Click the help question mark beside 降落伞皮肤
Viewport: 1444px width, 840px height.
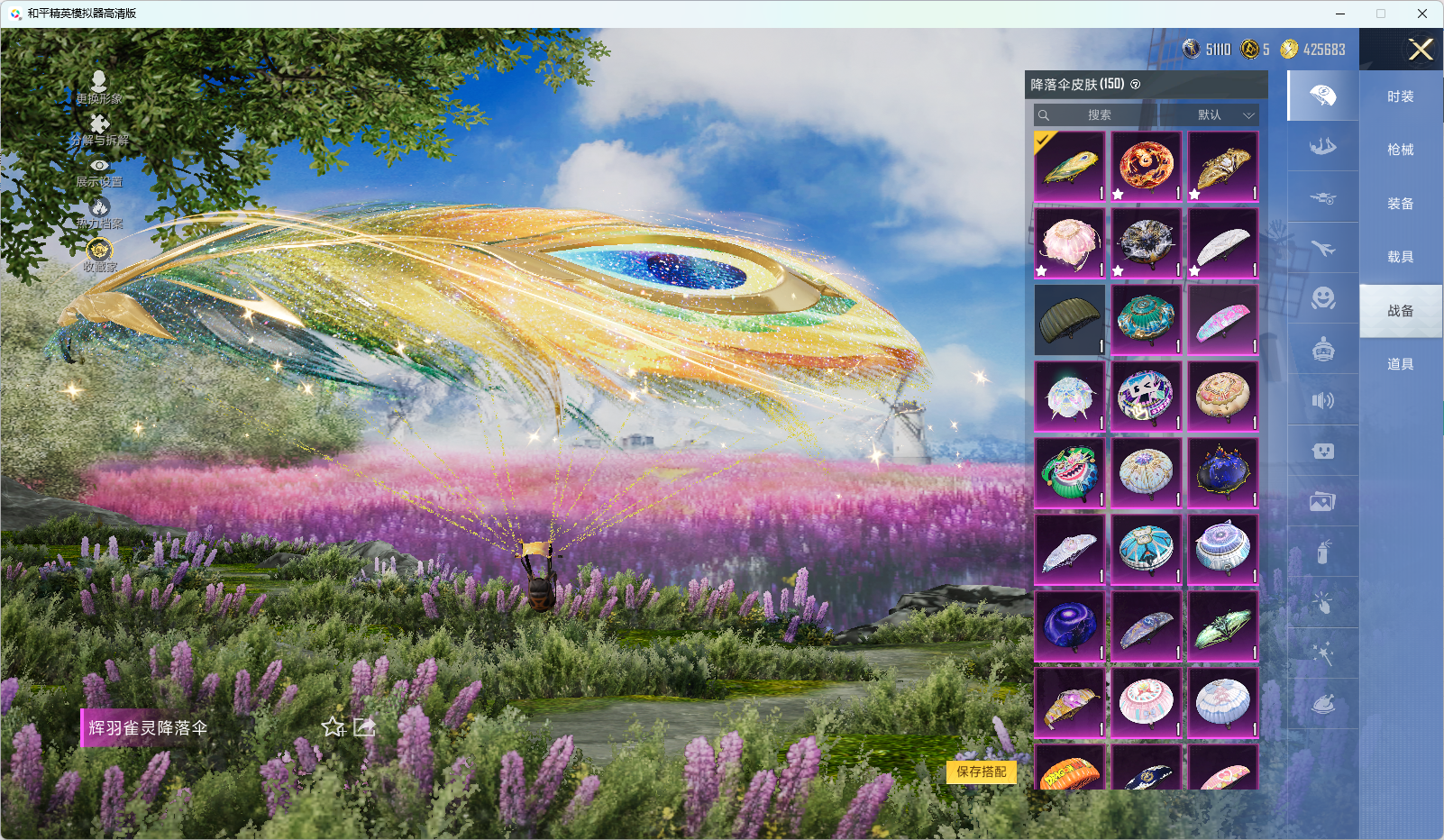pyautogui.click(x=1136, y=85)
